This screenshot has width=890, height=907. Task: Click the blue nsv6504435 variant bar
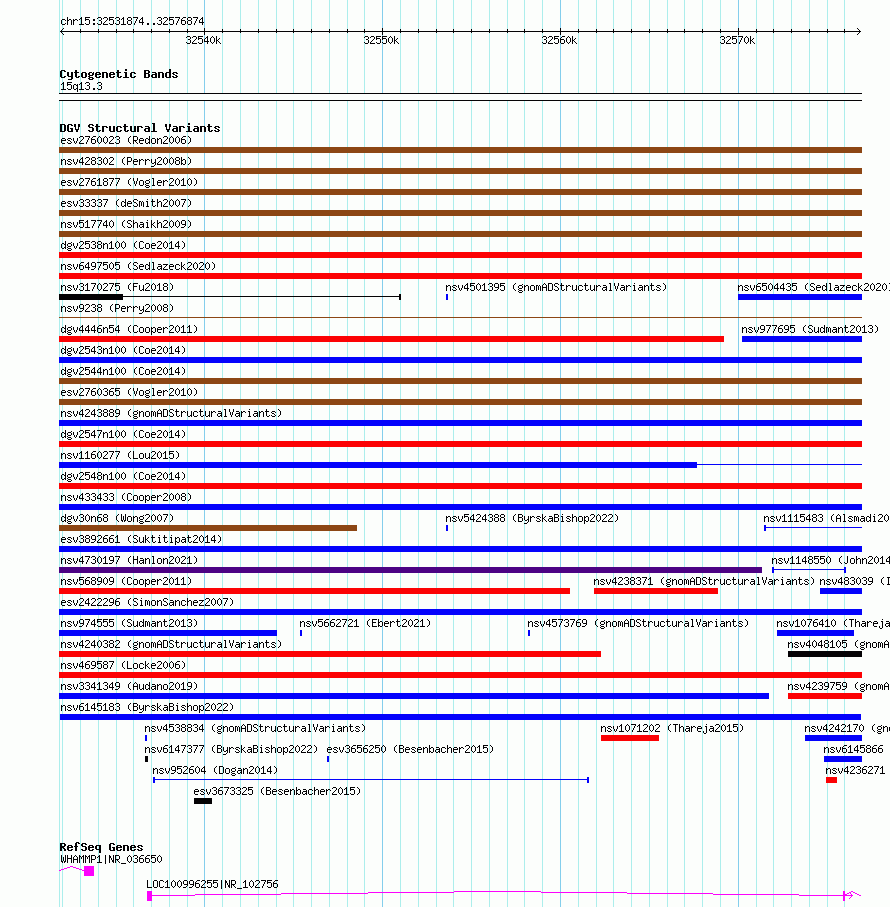[x=800, y=297]
